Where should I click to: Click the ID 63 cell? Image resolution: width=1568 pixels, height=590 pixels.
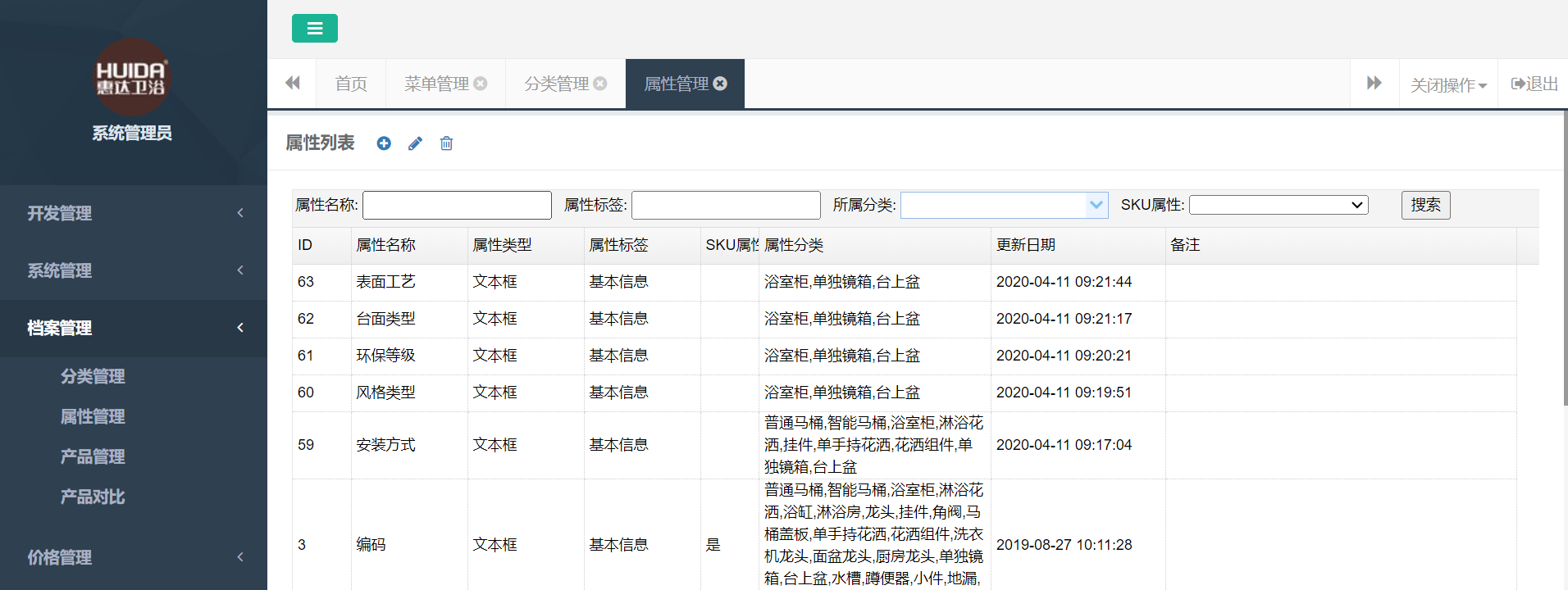click(321, 282)
